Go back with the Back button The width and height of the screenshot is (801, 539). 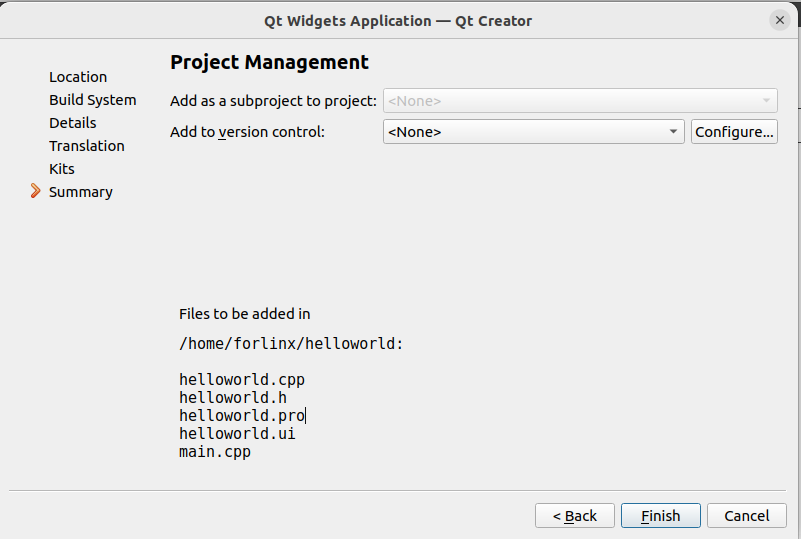click(573, 516)
